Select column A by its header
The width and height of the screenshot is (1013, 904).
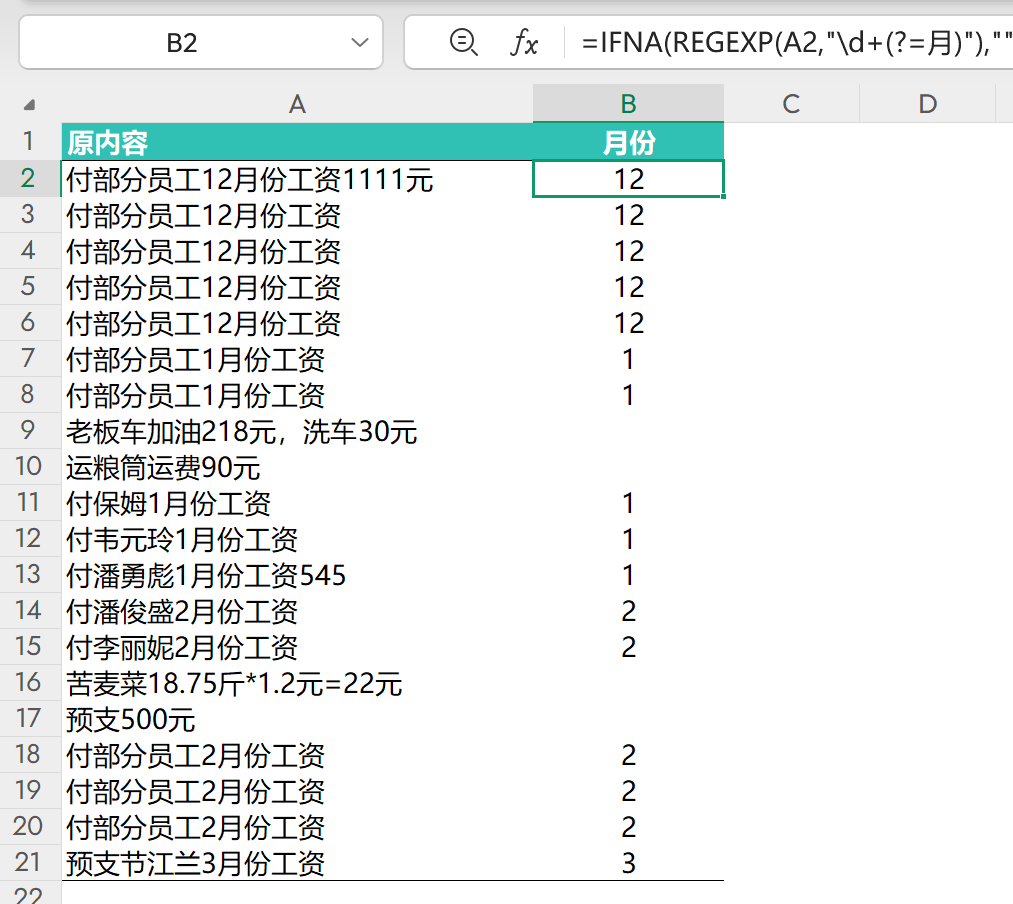296,103
